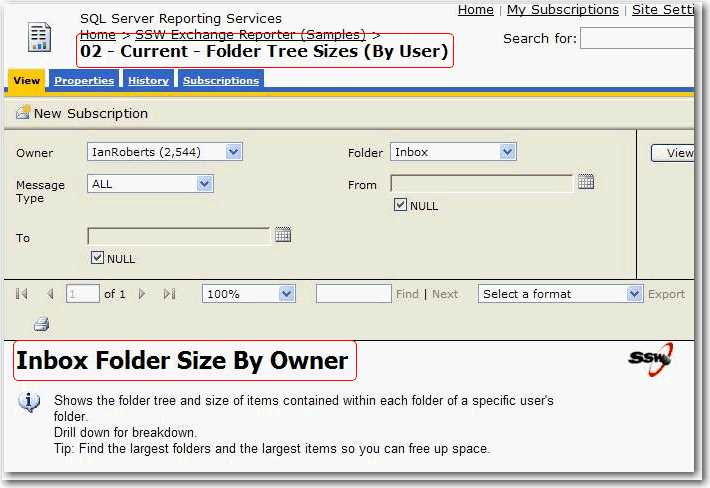This screenshot has height=488, width=710.
Task: Open the From date calendar picker
Action: (586, 182)
